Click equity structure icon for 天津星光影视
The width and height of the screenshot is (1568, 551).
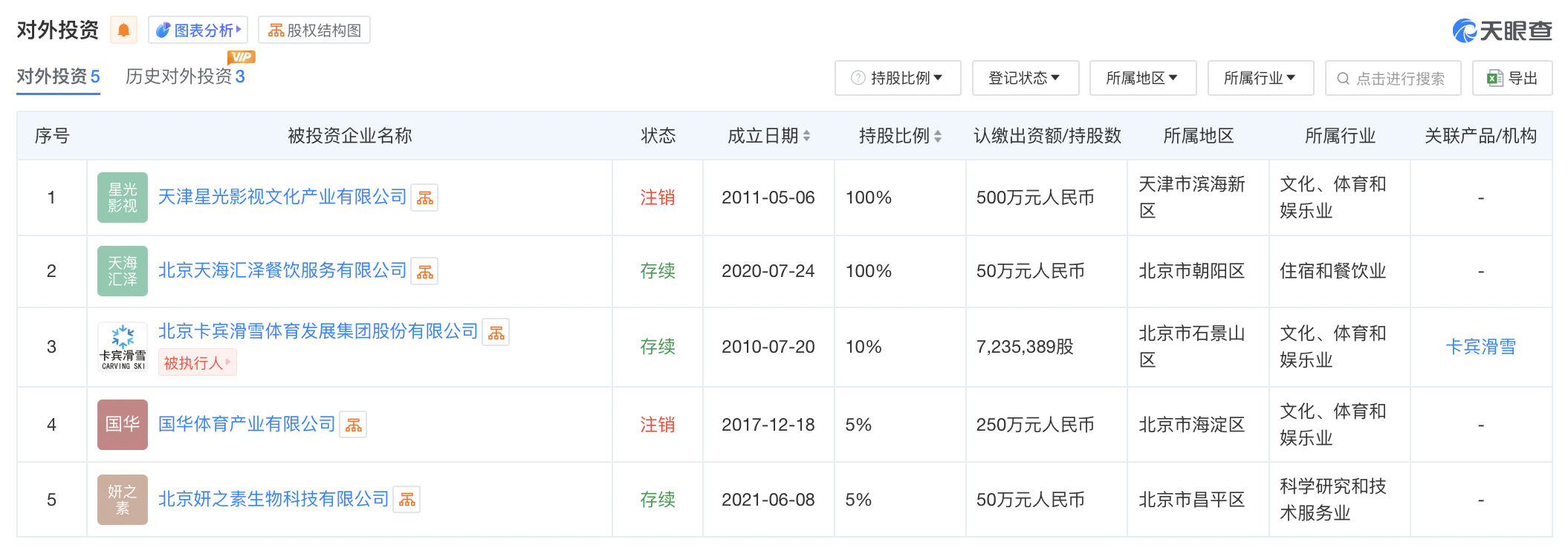pos(425,198)
